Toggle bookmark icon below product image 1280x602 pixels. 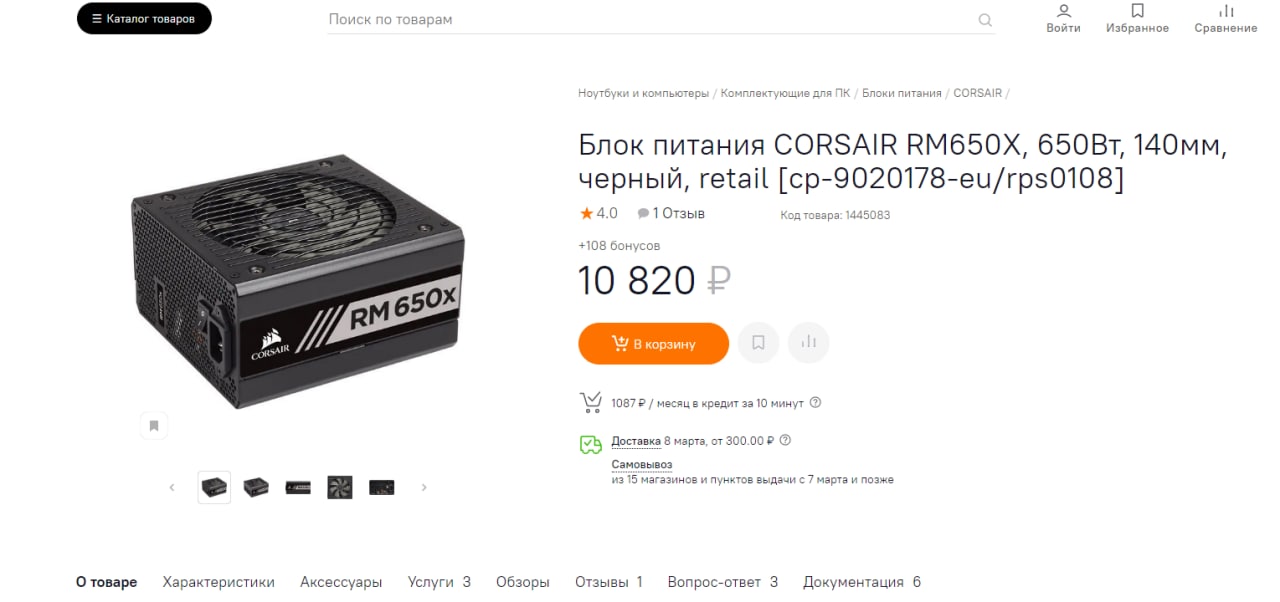(x=154, y=425)
